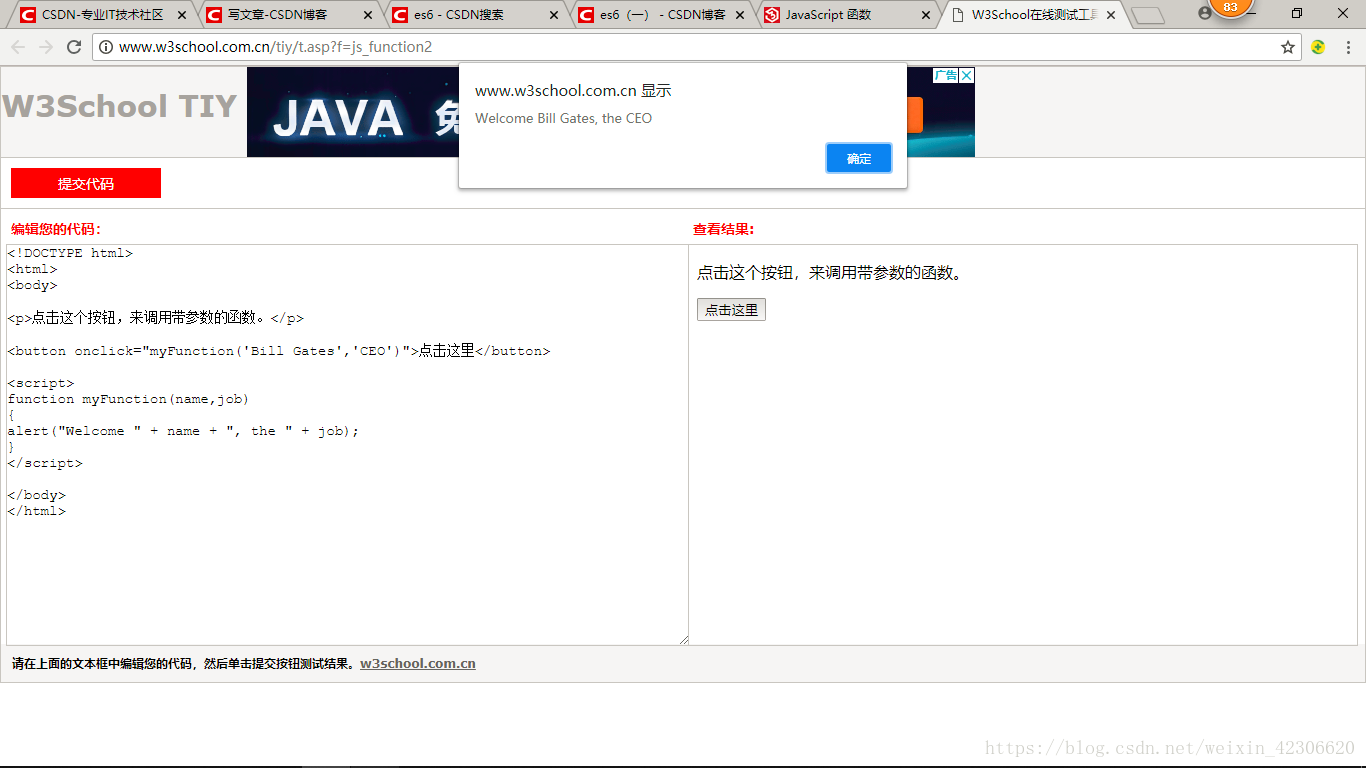This screenshot has height=768, width=1366.
Task: Click alert message 'Welcome Bill Gates, the CEO'
Action: (563, 118)
